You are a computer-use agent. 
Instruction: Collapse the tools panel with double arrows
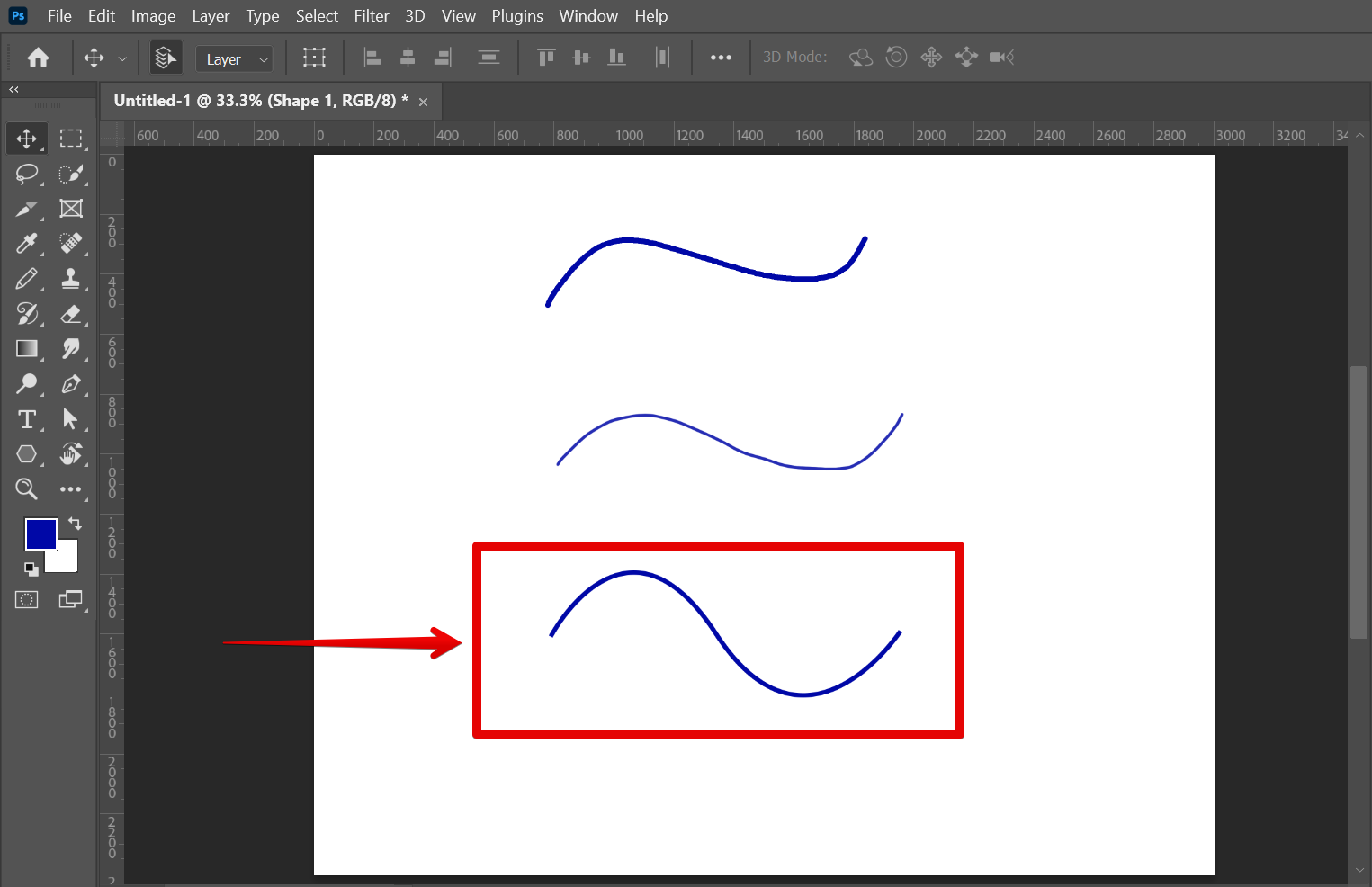click(x=13, y=90)
